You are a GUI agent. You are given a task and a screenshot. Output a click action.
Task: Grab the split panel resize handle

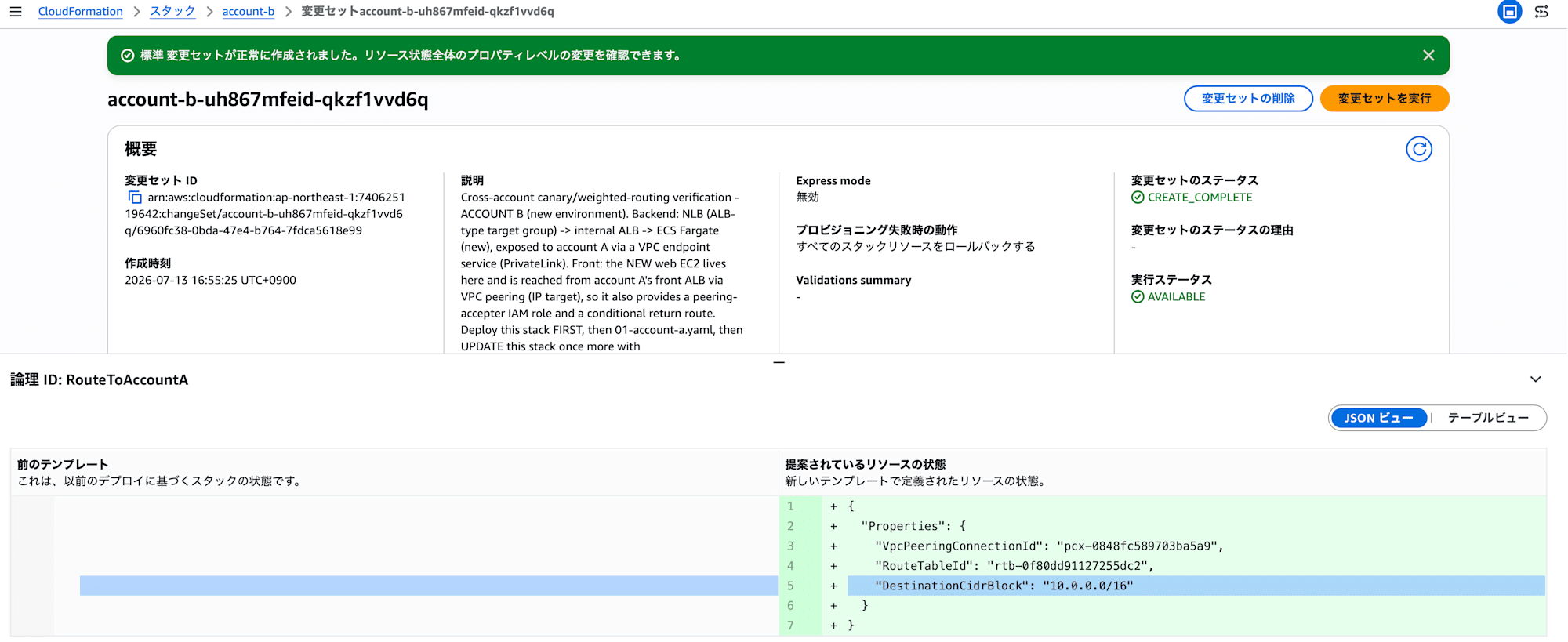point(779,362)
